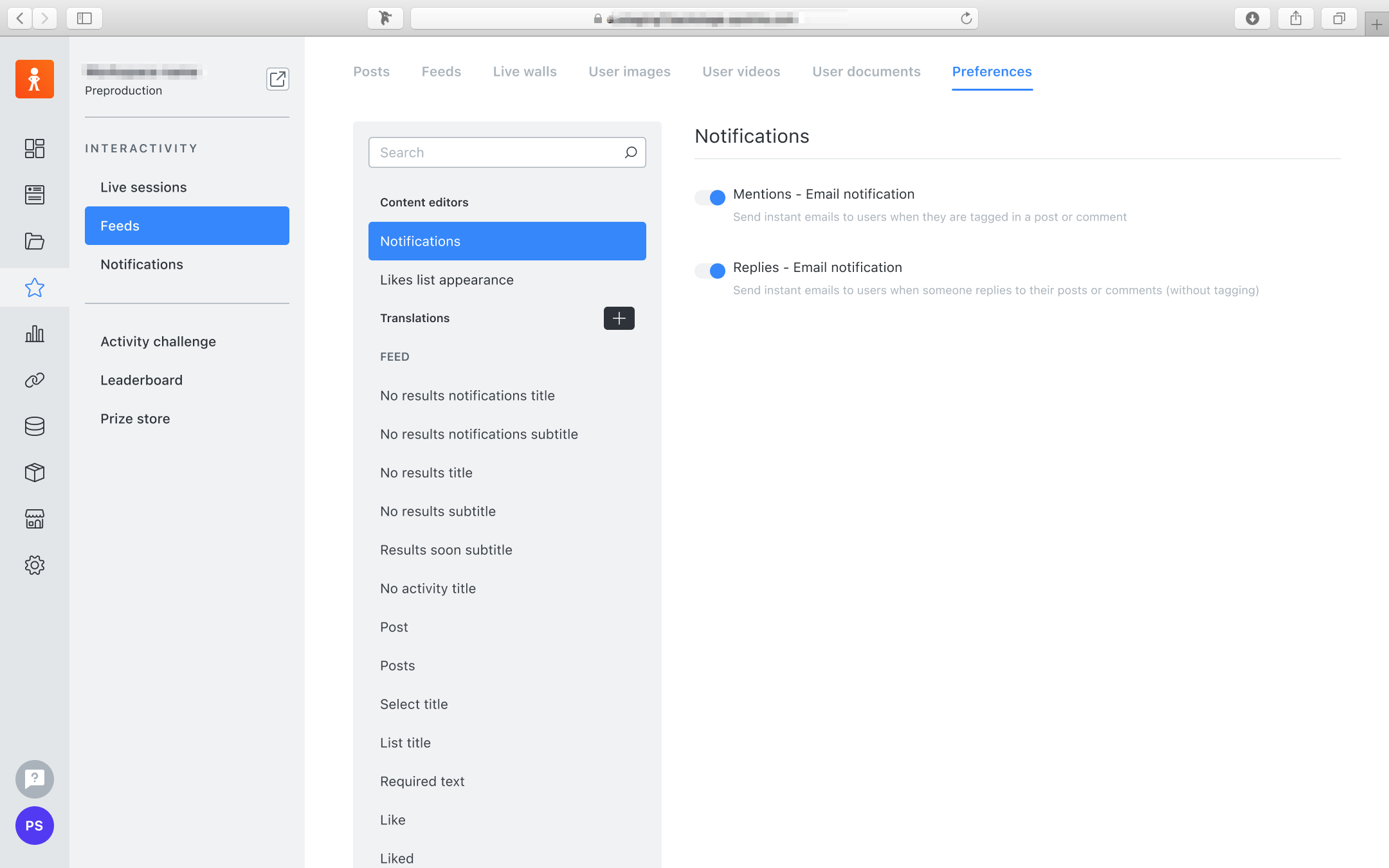Image resolution: width=1389 pixels, height=868 pixels.
Task: Switch to the Posts tab
Action: (x=372, y=71)
